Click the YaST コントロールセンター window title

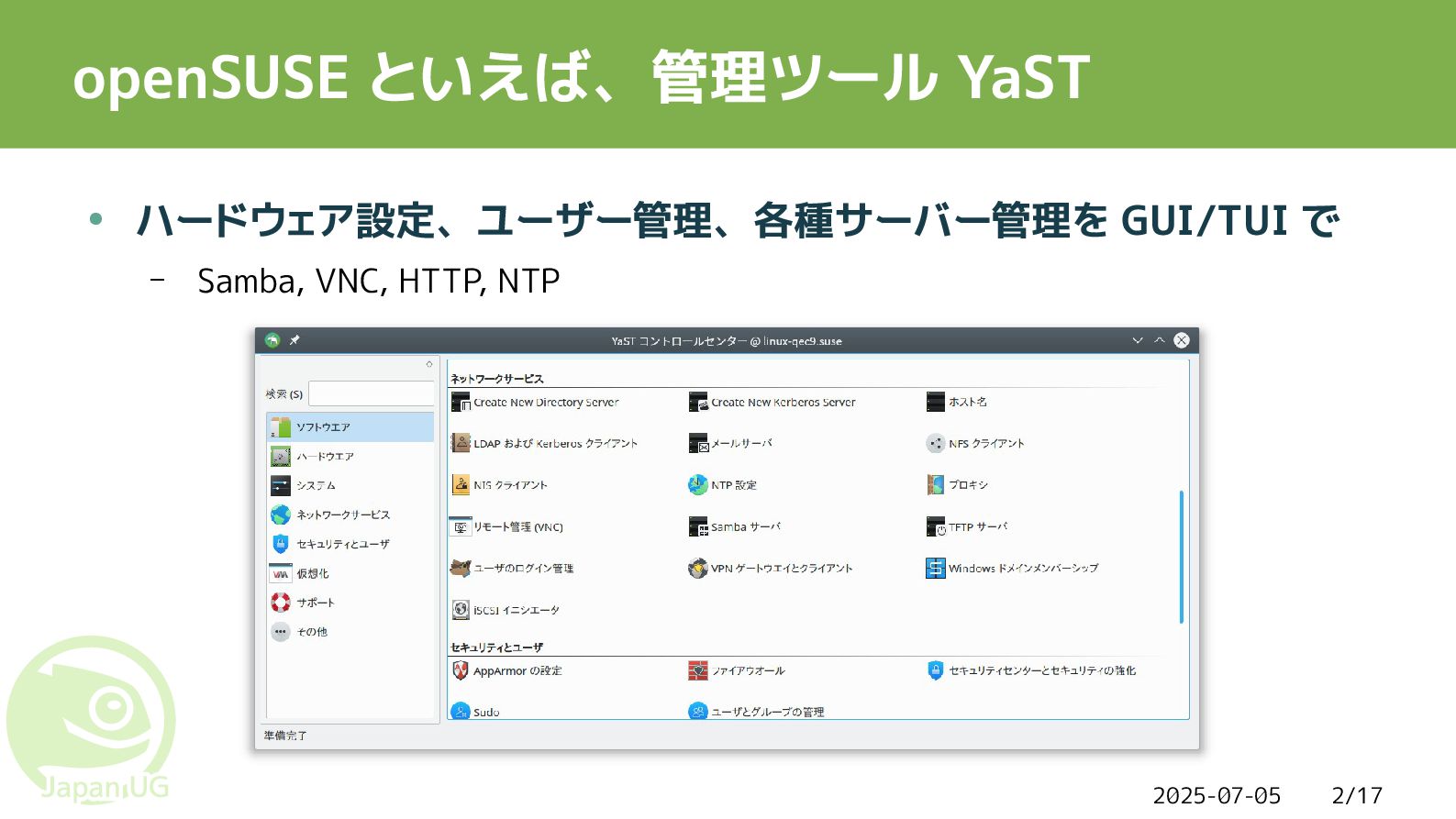click(727, 341)
